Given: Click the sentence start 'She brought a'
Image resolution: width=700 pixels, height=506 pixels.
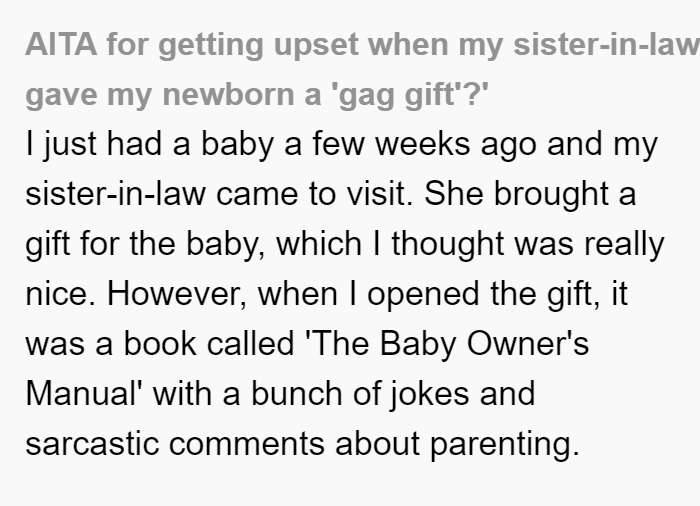Looking at the screenshot, I should 530,194.
